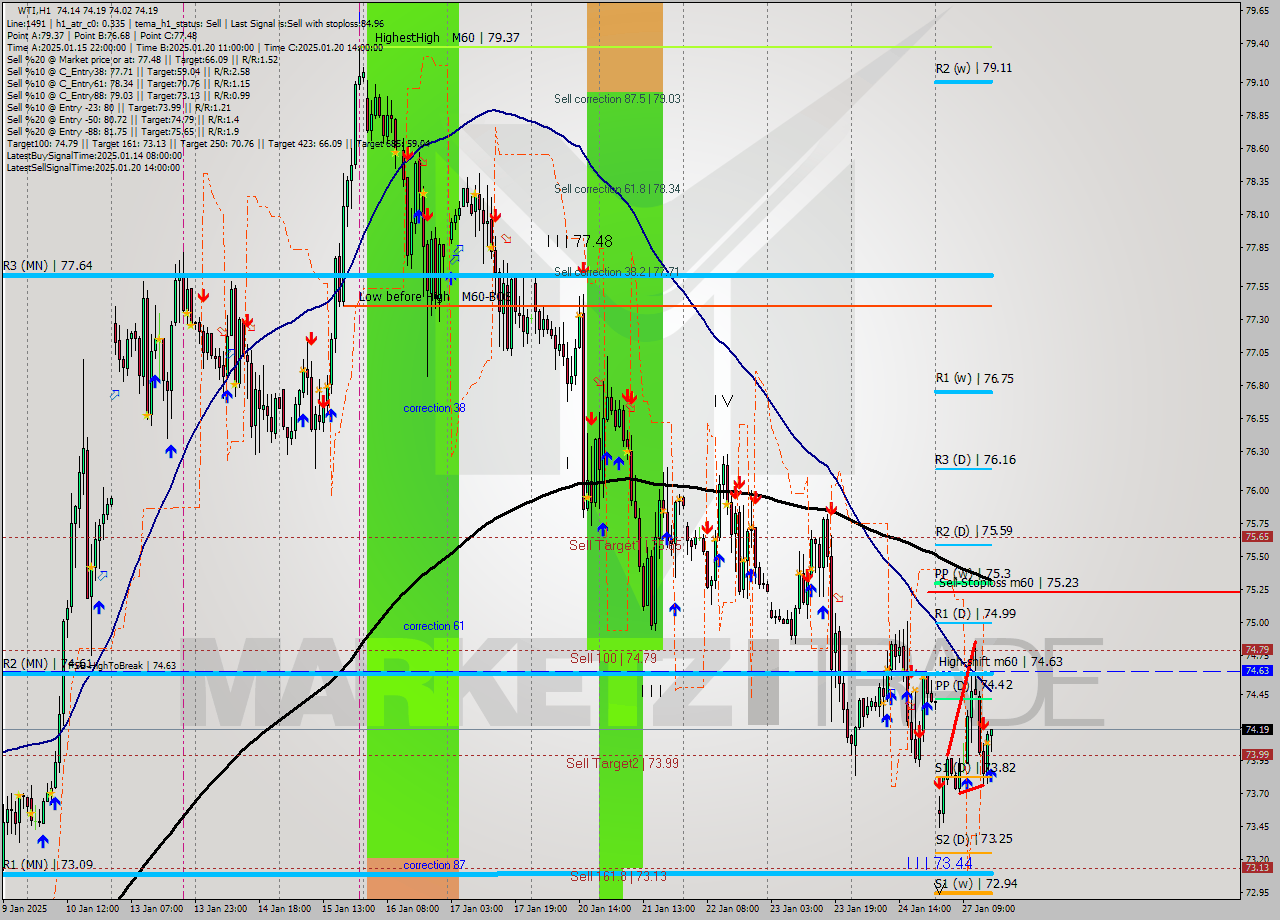Click the '23 Jan 19:00' time label

860,909
